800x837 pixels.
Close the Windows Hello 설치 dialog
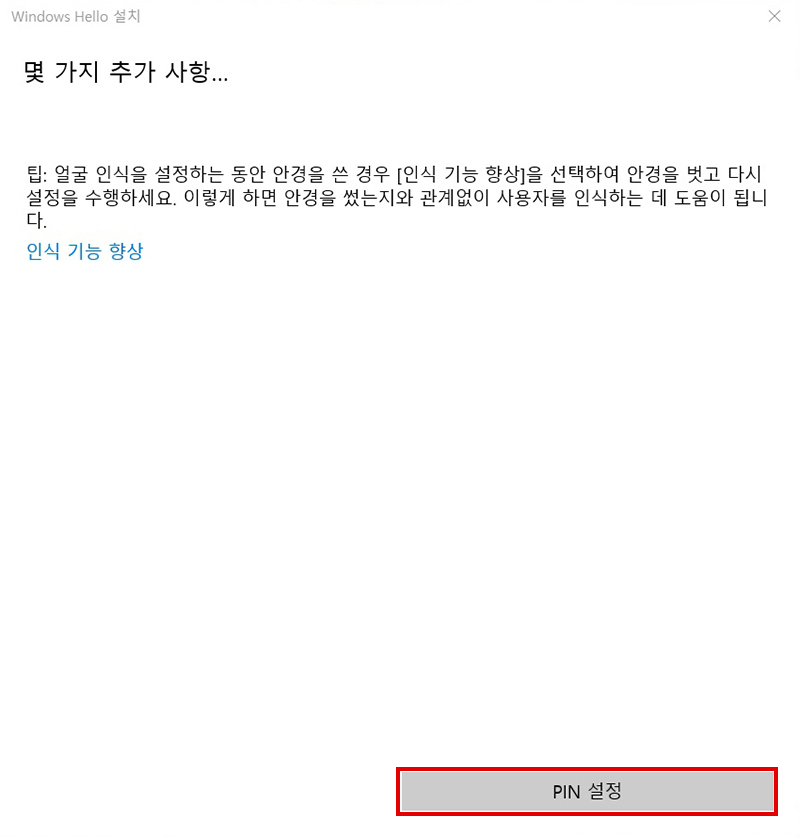[774, 16]
